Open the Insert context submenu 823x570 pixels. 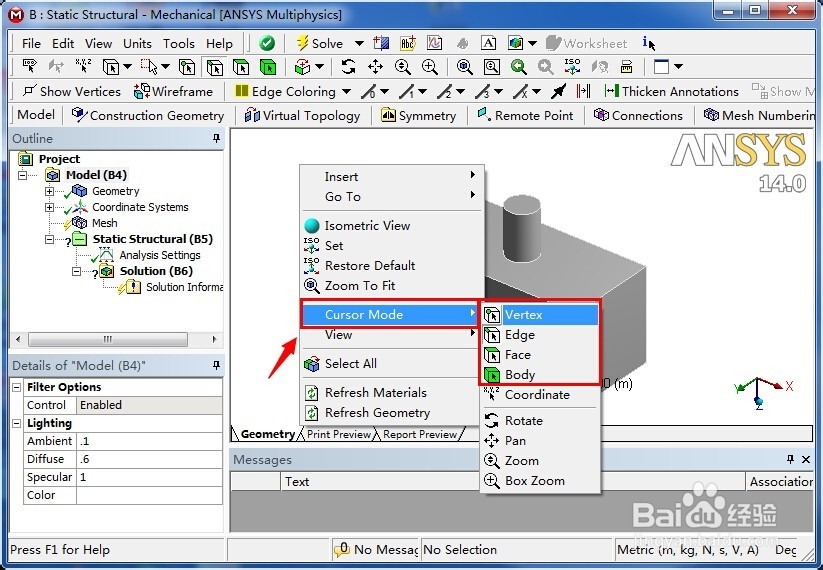click(x=392, y=176)
